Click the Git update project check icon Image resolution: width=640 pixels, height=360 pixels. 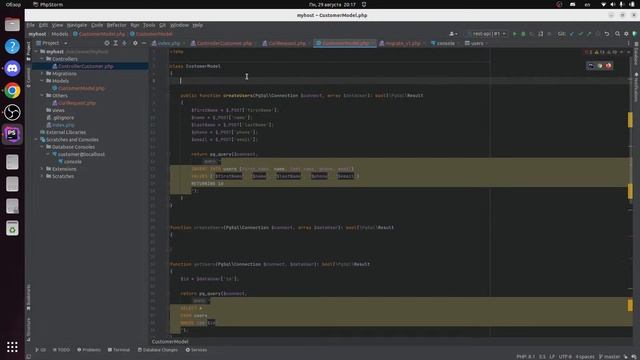(x=571, y=34)
